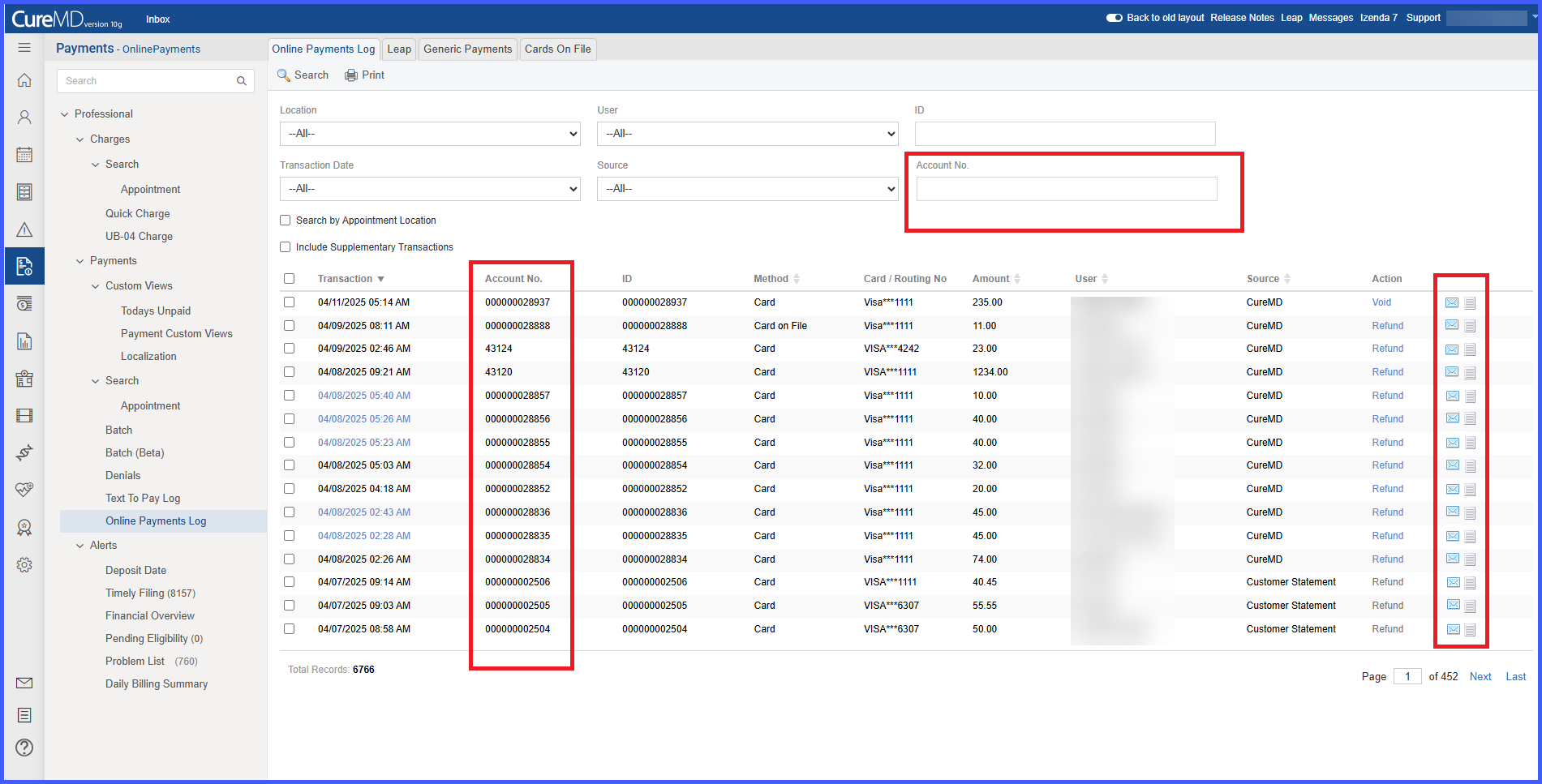1542x784 pixels.
Task: Open the Patient person sidebar icon
Action: point(24,118)
